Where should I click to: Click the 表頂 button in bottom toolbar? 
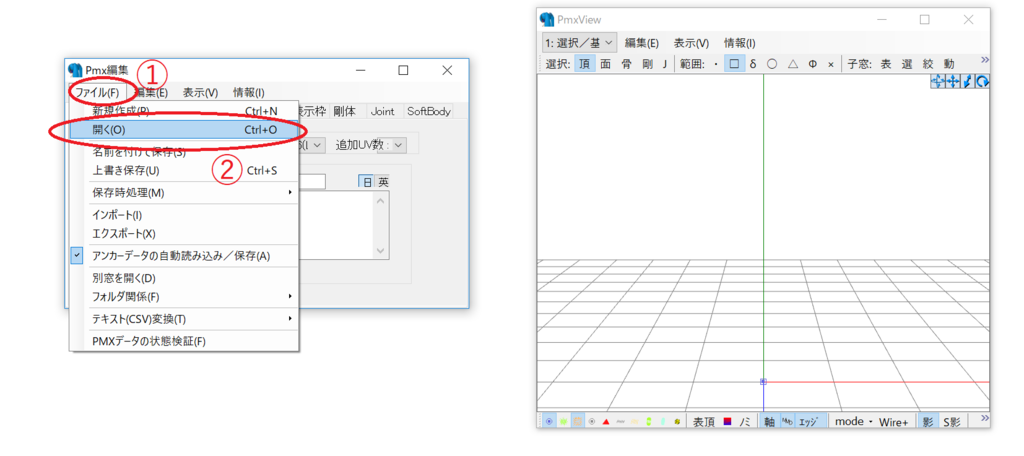click(x=704, y=422)
